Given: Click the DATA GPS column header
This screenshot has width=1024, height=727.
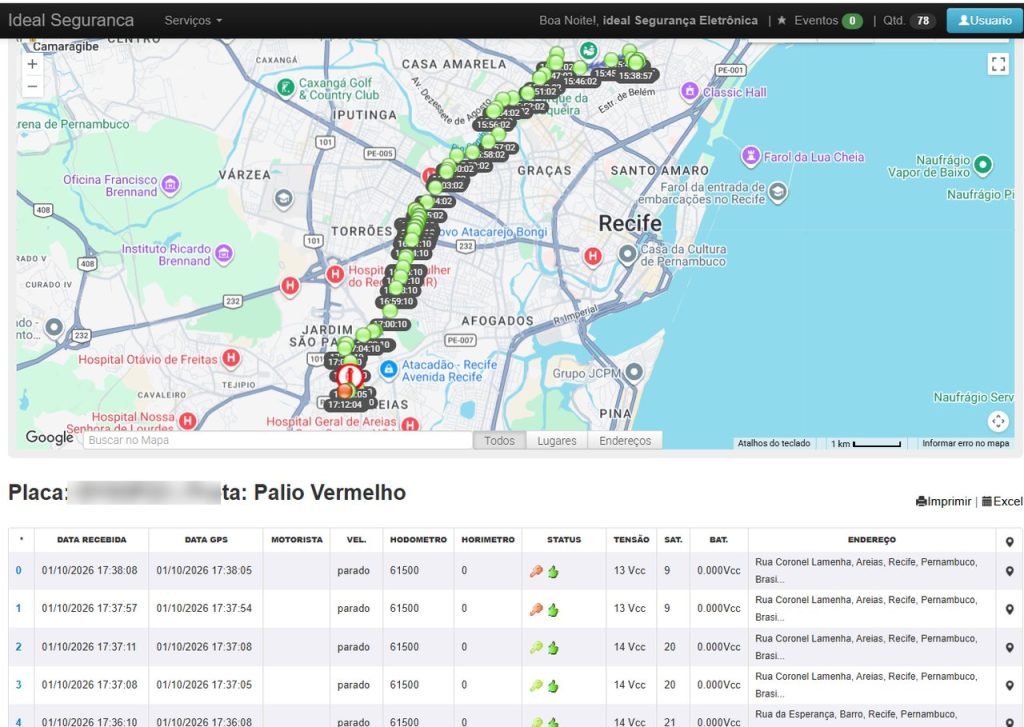Looking at the screenshot, I should pyautogui.click(x=206, y=540).
